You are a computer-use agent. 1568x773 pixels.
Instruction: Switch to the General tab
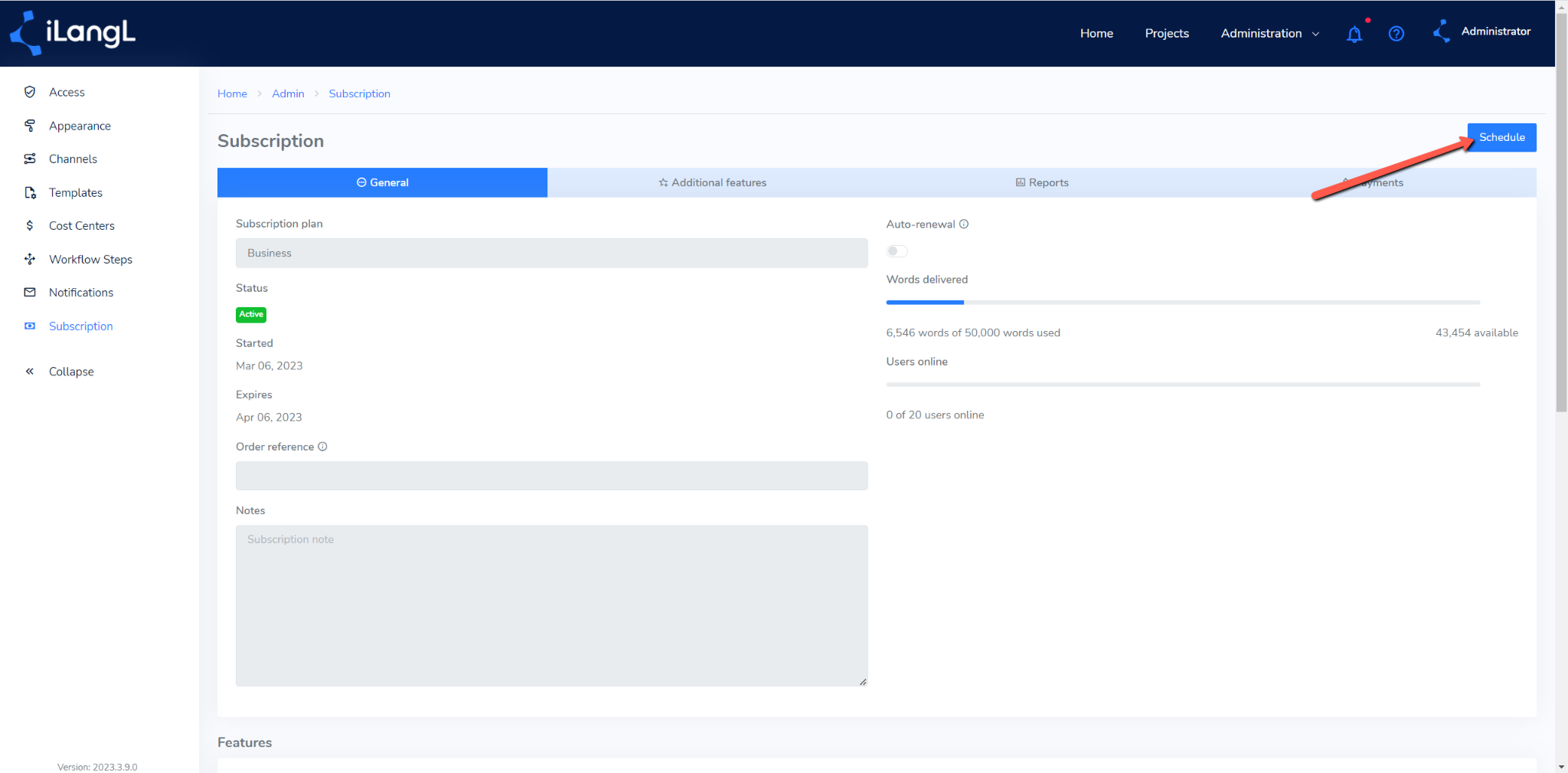click(382, 182)
